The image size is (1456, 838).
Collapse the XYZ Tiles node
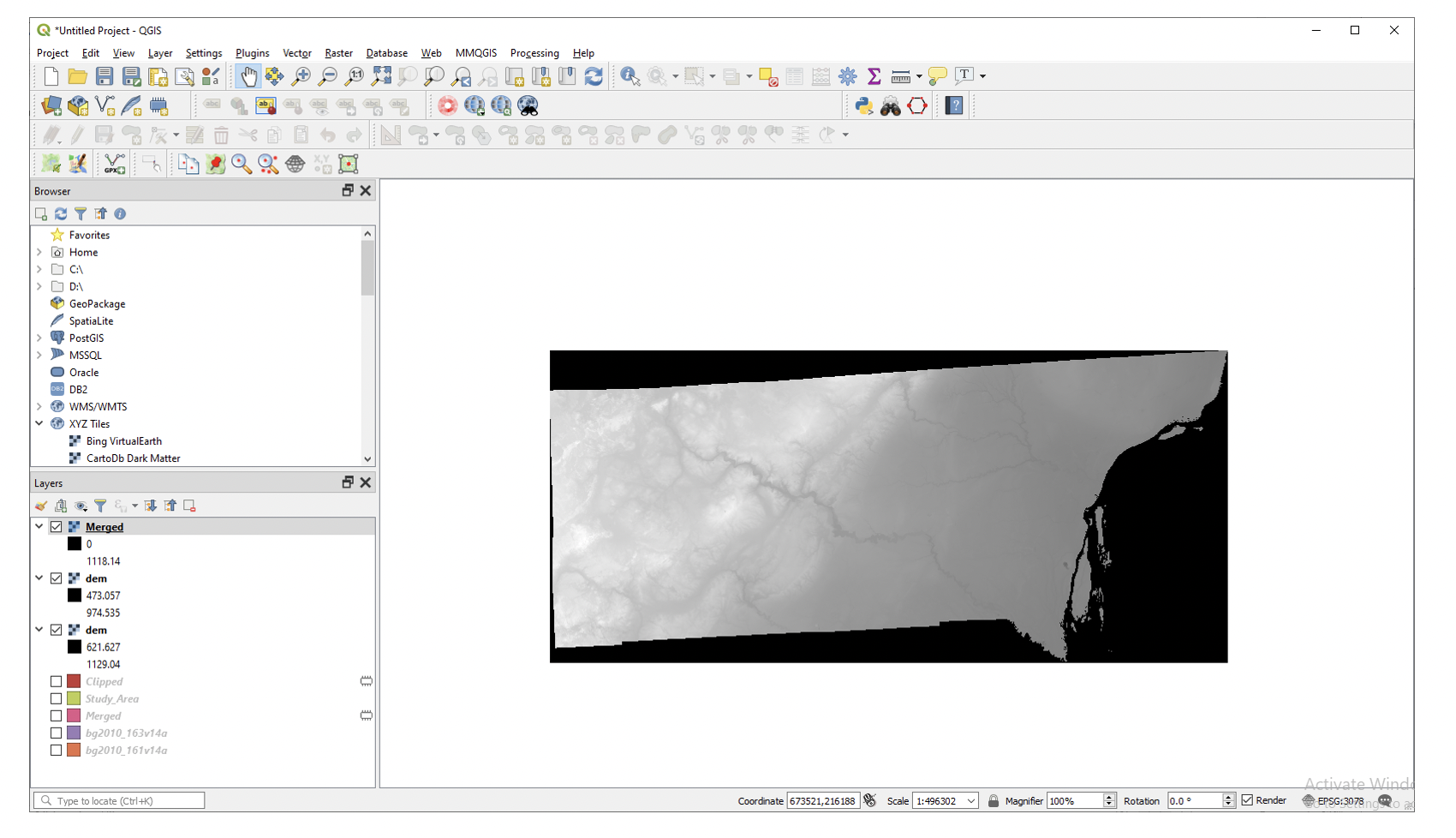pyautogui.click(x=39, y=423)
